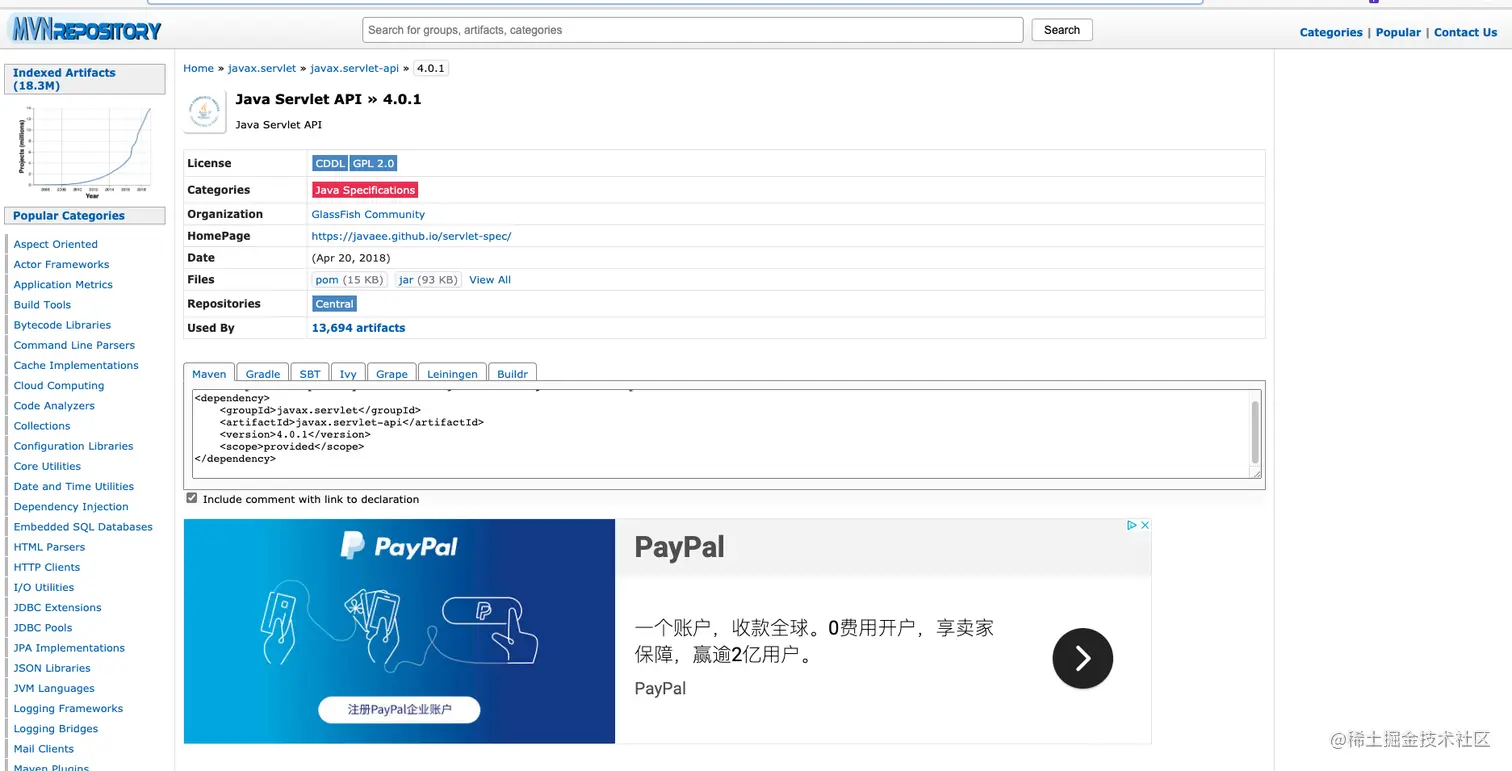1512x771 pixels.
Task: Open the HTML Parsers category
Action: pos(49,547)
